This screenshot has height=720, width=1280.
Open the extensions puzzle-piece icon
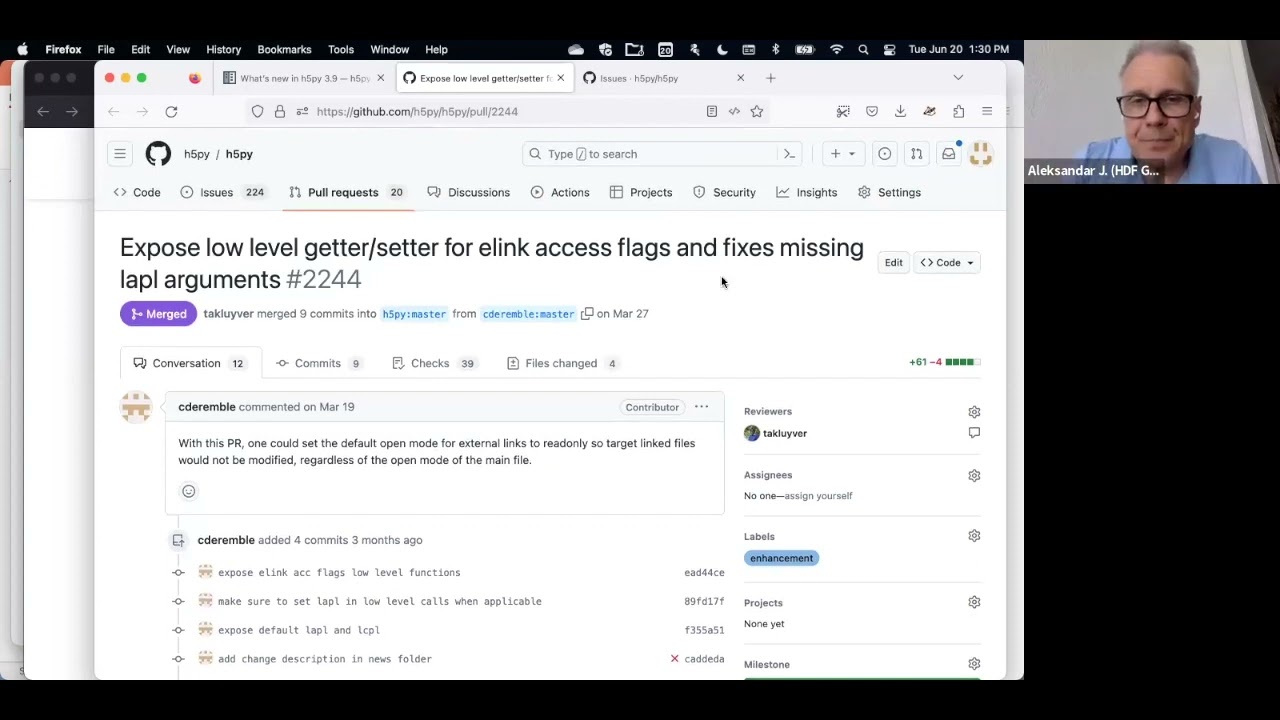pyautogui.click(x=958, y=112)
